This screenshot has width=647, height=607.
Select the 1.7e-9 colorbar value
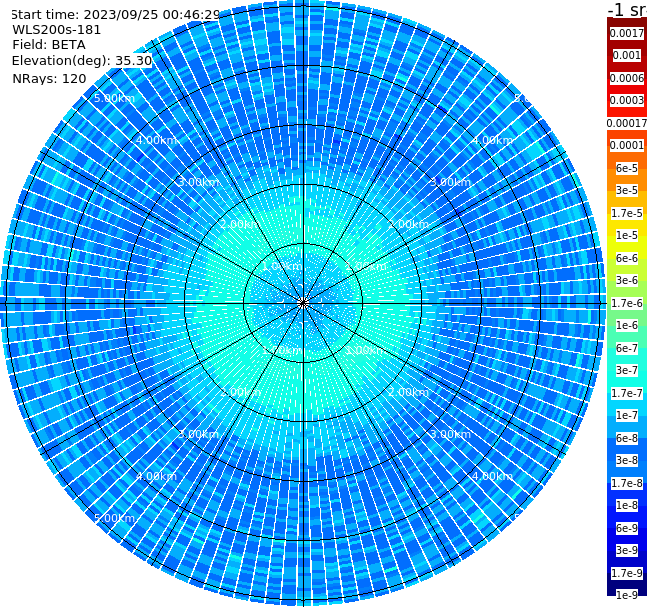pyautogui.click(x=627, y=573)
